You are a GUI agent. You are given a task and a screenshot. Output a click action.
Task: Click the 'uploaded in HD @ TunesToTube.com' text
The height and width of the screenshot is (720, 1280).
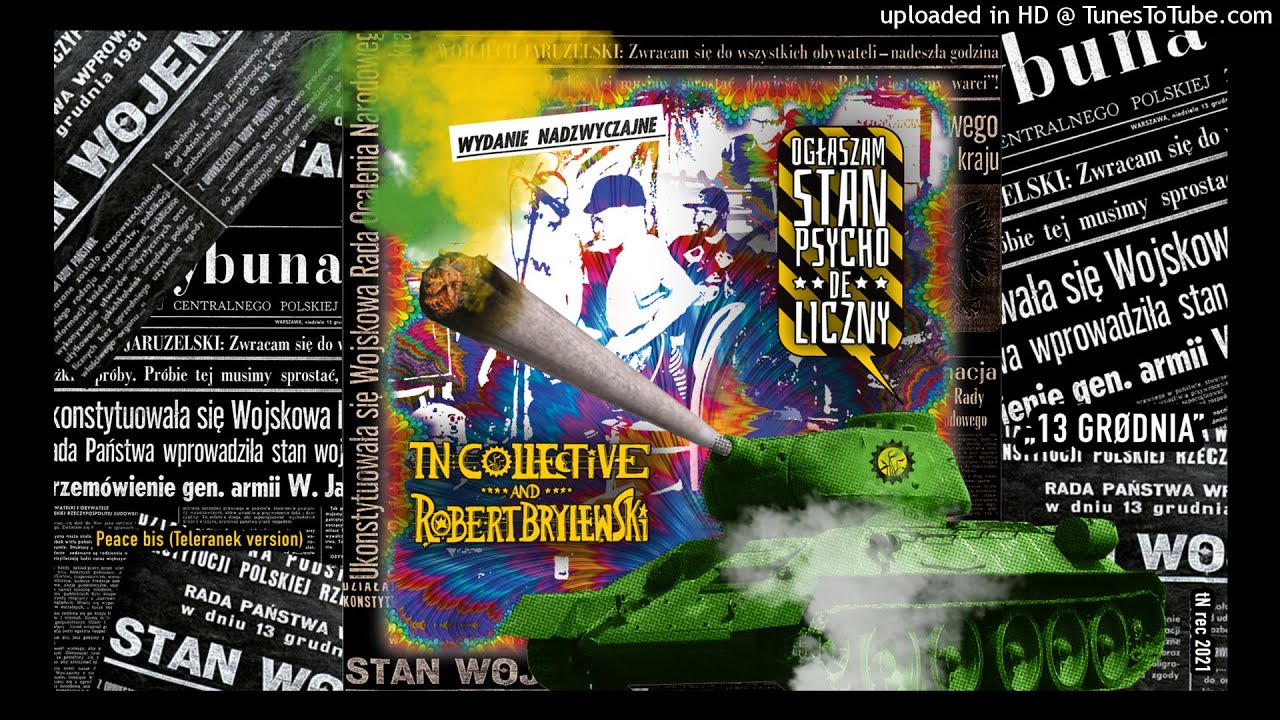pos(1076,15)
